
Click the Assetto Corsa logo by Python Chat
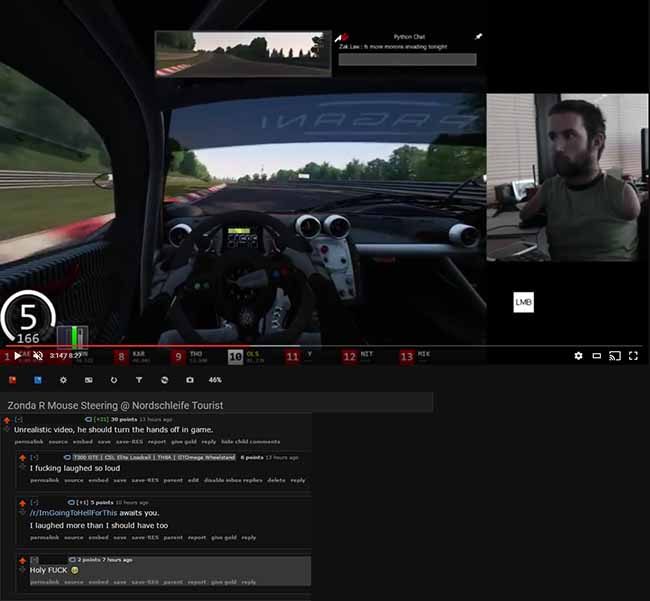click(342, 37)
